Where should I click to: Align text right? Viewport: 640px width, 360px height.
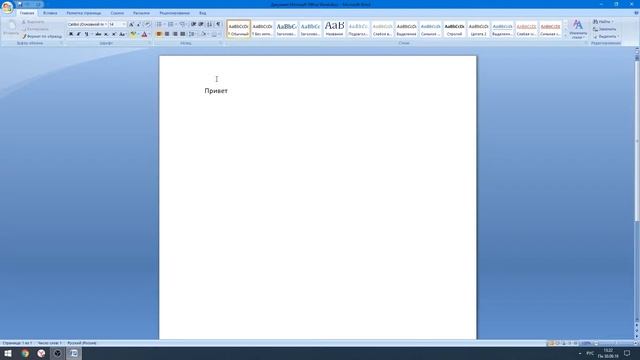pos(175,34)
